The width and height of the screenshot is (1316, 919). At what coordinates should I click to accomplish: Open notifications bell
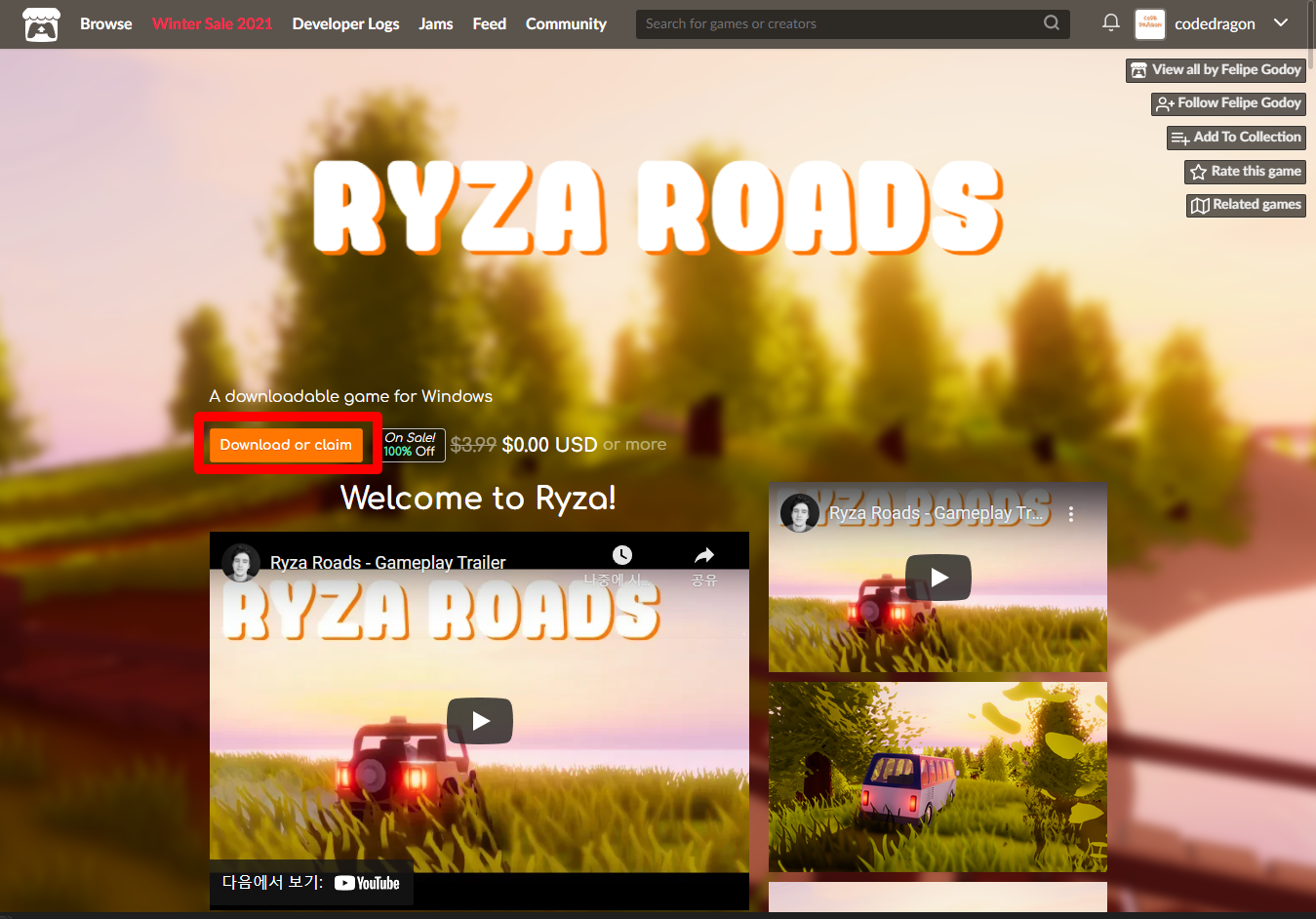[x=1110, y=22]
